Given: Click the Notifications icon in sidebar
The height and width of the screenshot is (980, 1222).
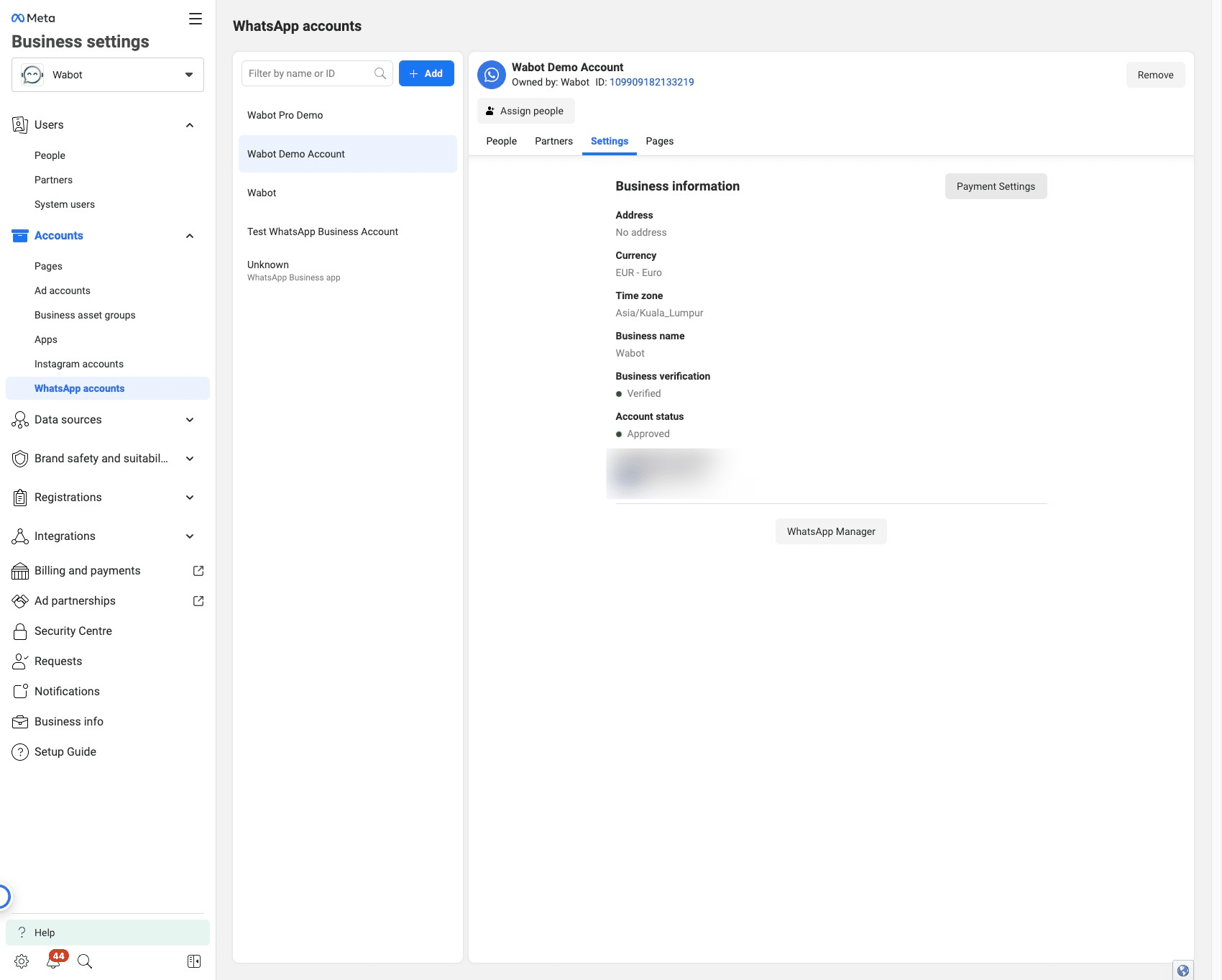Looking at the screenshot, I should (x=20, y=692).
